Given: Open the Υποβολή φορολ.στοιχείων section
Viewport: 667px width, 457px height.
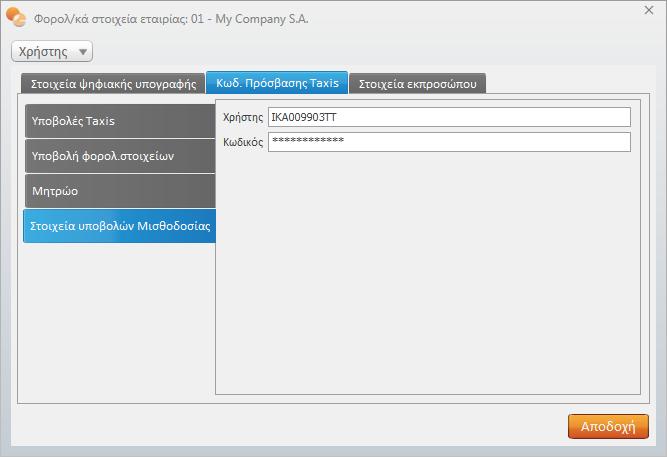Looking at the screenshot, I should tap(119, 156).
